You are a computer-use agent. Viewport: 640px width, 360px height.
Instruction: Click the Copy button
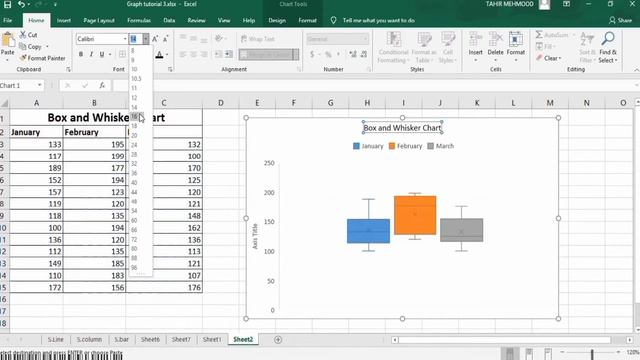(x=31, y=47)
